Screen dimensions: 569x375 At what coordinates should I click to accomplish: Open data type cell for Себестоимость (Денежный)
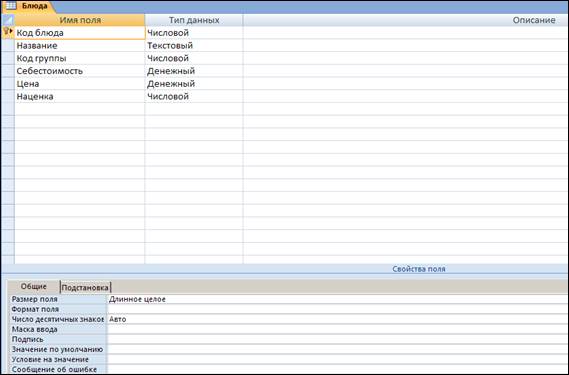[x=194, y=71]
